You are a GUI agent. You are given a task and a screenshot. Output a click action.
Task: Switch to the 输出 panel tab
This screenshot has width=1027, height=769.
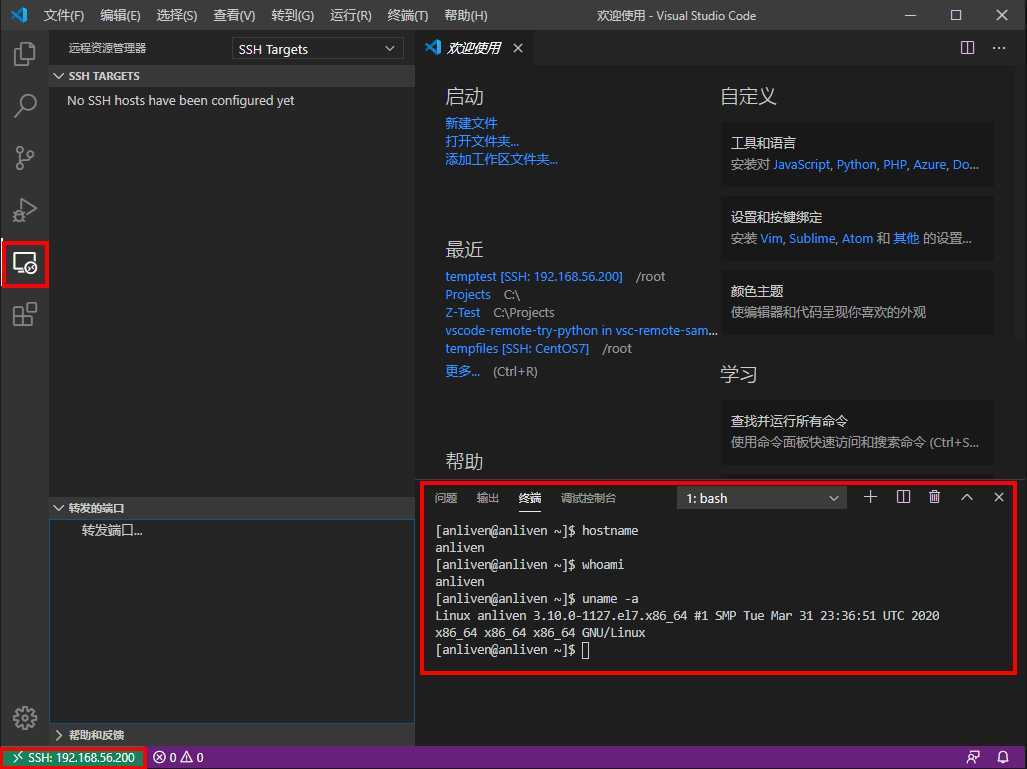coord(488,498)
